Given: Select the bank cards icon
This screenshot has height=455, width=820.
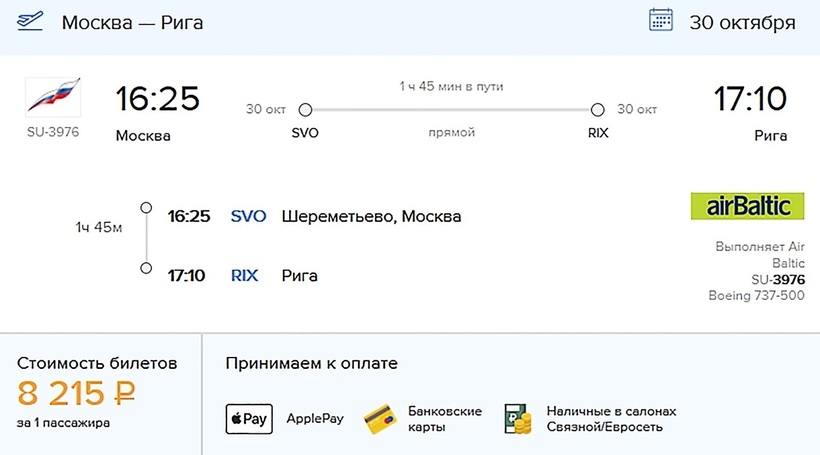Looking at the screenshot, I should click(381, 418).
